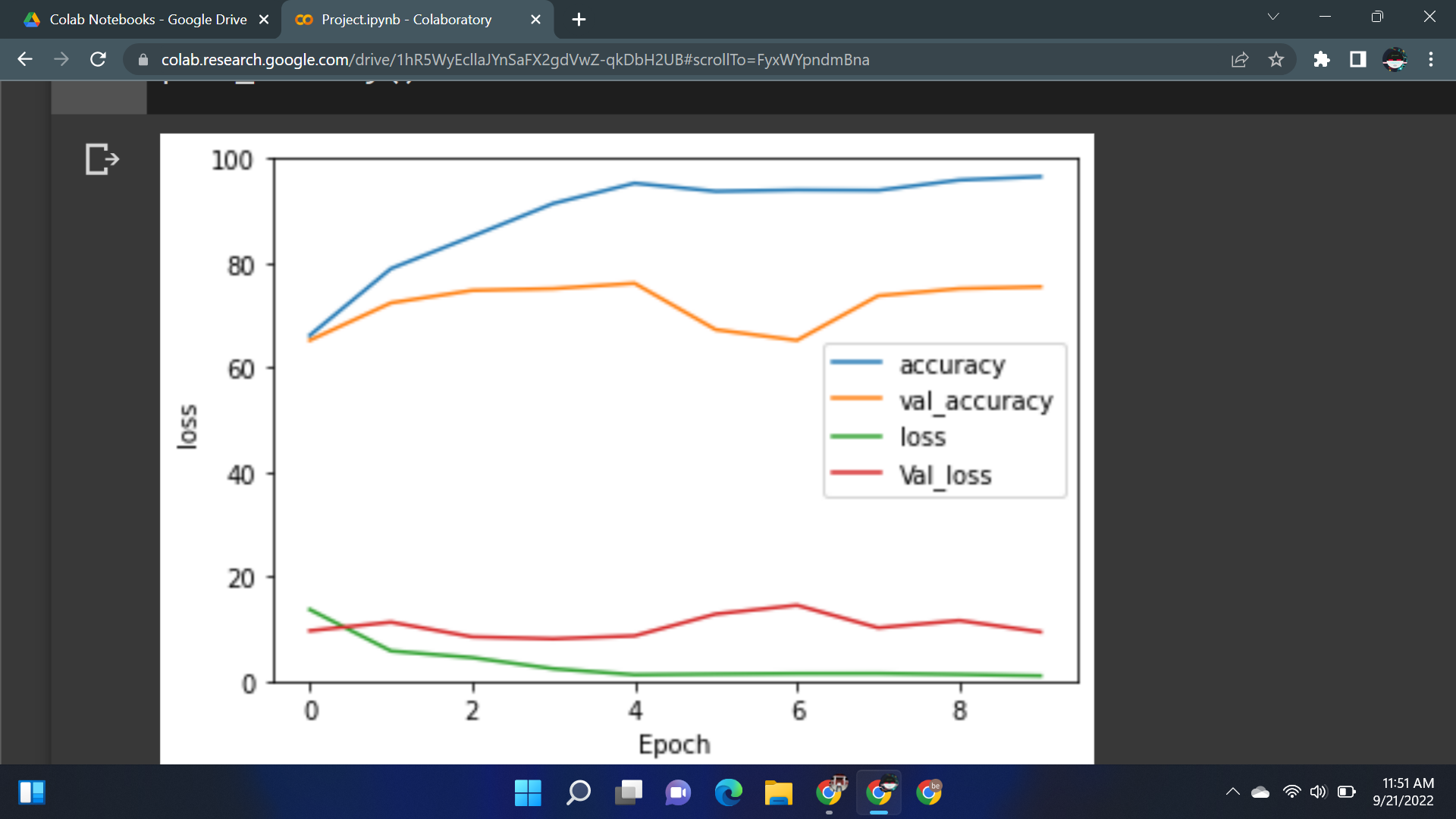The width and height of the screenshot is (1456, 819).
Task: Open Task View on the taskbar
Action: pos(629,792)
